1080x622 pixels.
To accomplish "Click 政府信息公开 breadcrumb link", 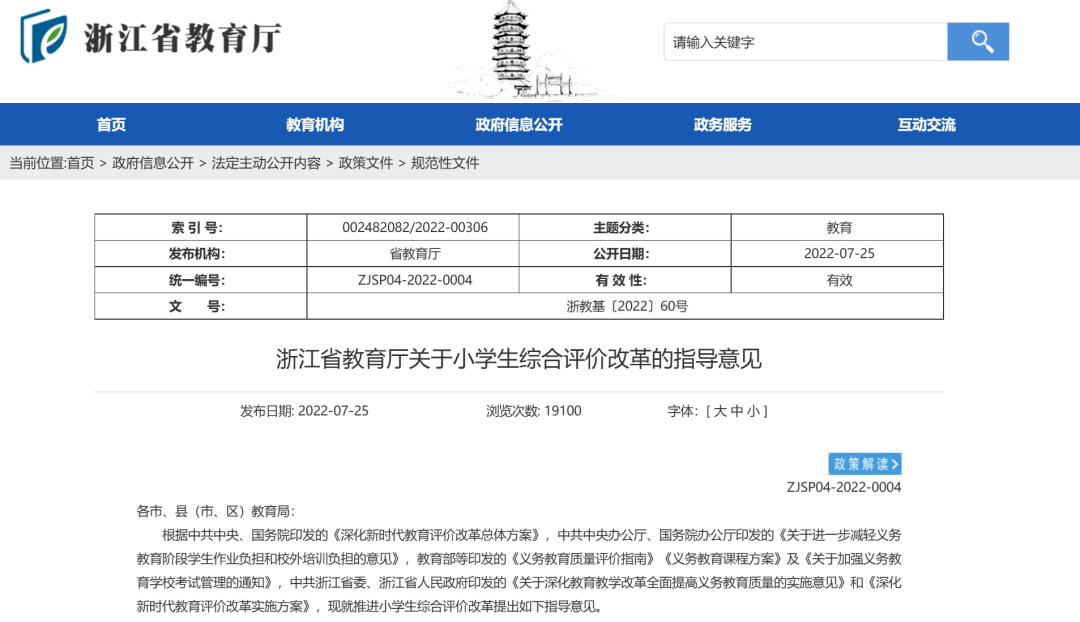I will [153, 163].
